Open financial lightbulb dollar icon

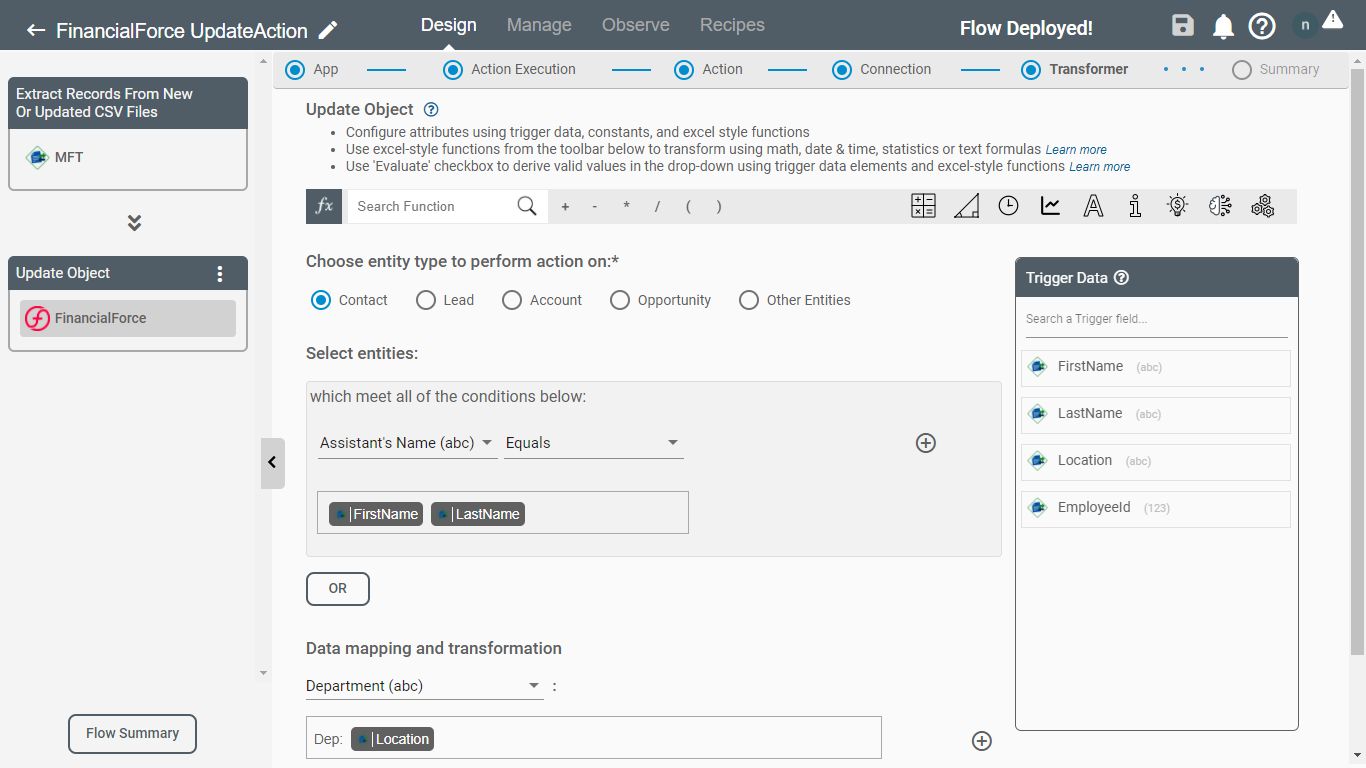pos(1177,206)
